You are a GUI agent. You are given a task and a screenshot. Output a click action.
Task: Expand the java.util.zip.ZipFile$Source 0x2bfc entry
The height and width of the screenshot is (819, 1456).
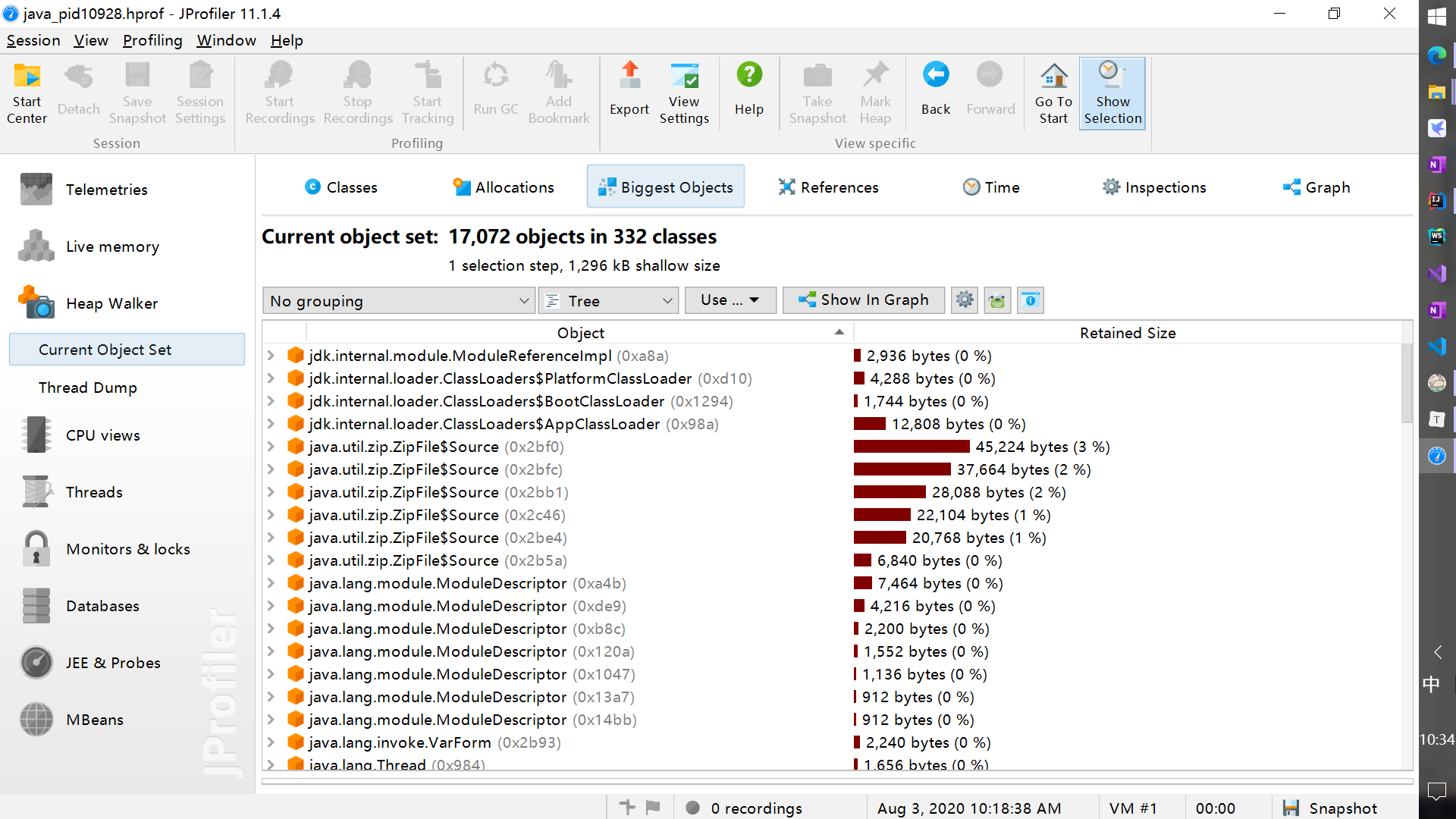[x=271, y=469]
